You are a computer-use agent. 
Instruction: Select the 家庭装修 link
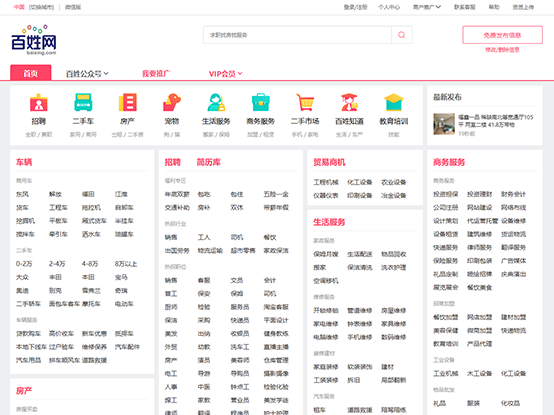click(326, 367)
